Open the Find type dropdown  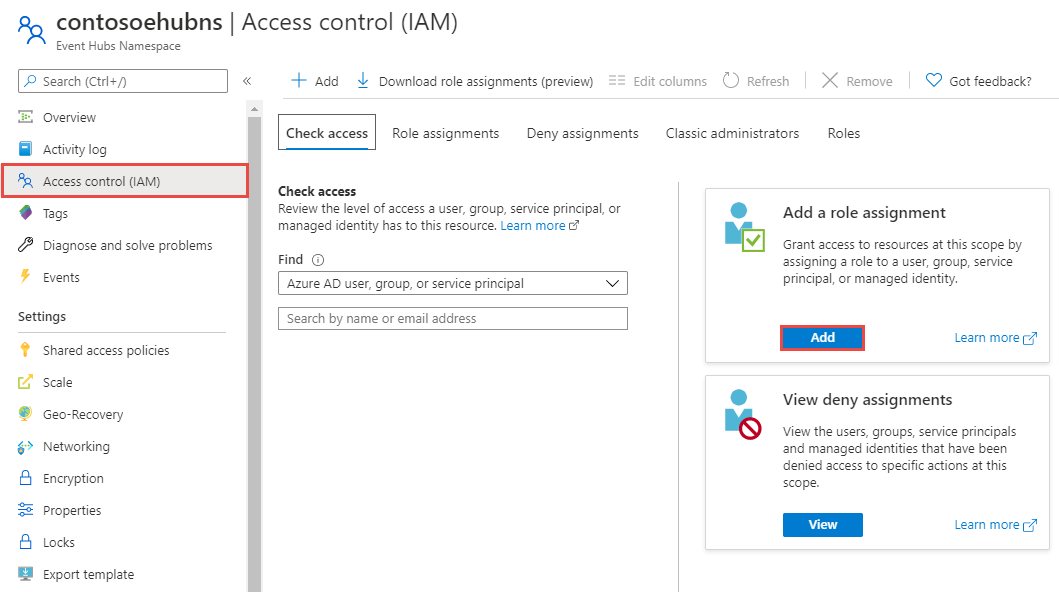coord(453,284)
